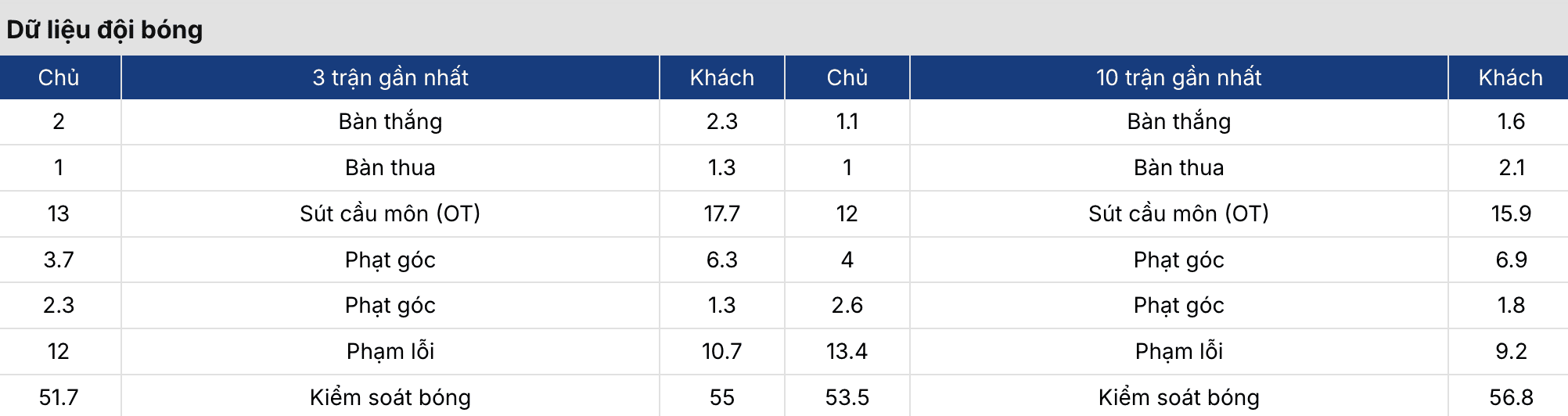Click the 10.7 away fouls value
Image resolution: width=1568 pixels, height=416 pixels.
(721, 351)
